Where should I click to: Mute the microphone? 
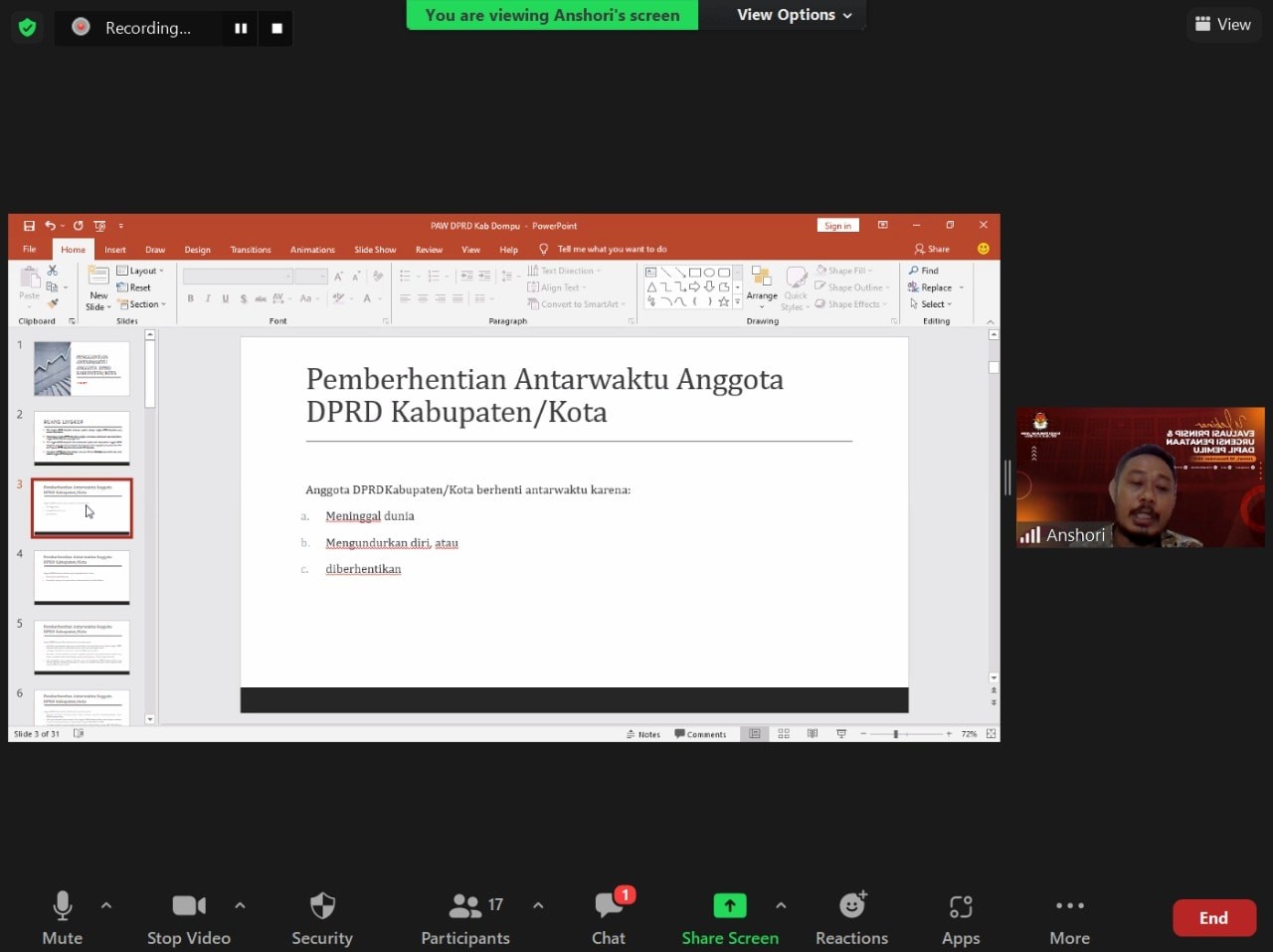click(62, 918)
